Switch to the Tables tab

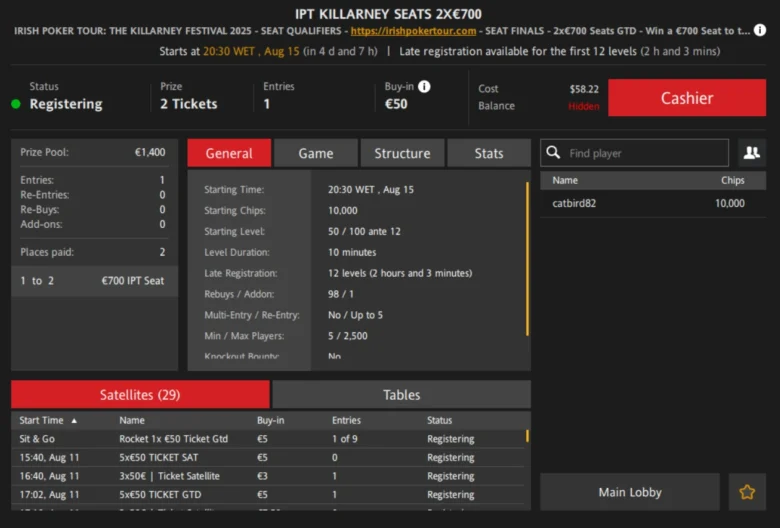pos(401,395)
